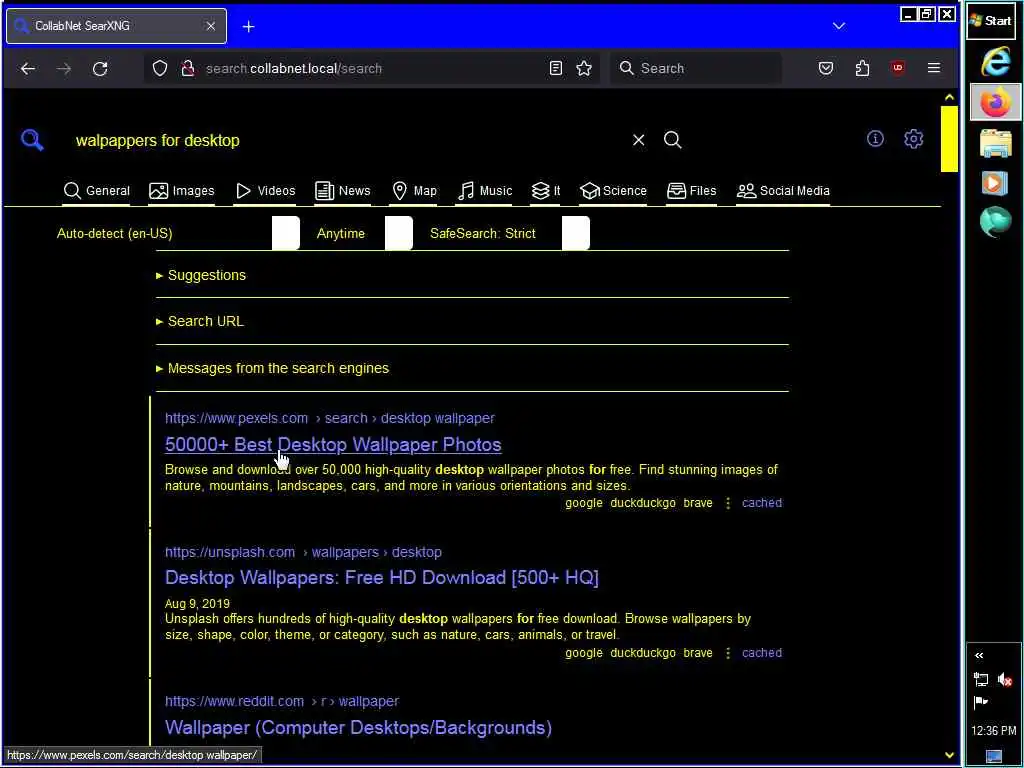Viewport: 1024px width, 768px height.
Task: Close the CollabNet SearXNG tab
Action: click(x=210, y=26)
